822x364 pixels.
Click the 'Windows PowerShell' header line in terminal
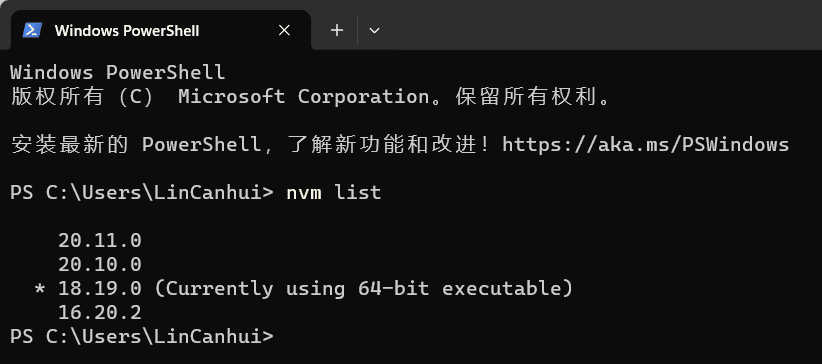pos(117,72)
